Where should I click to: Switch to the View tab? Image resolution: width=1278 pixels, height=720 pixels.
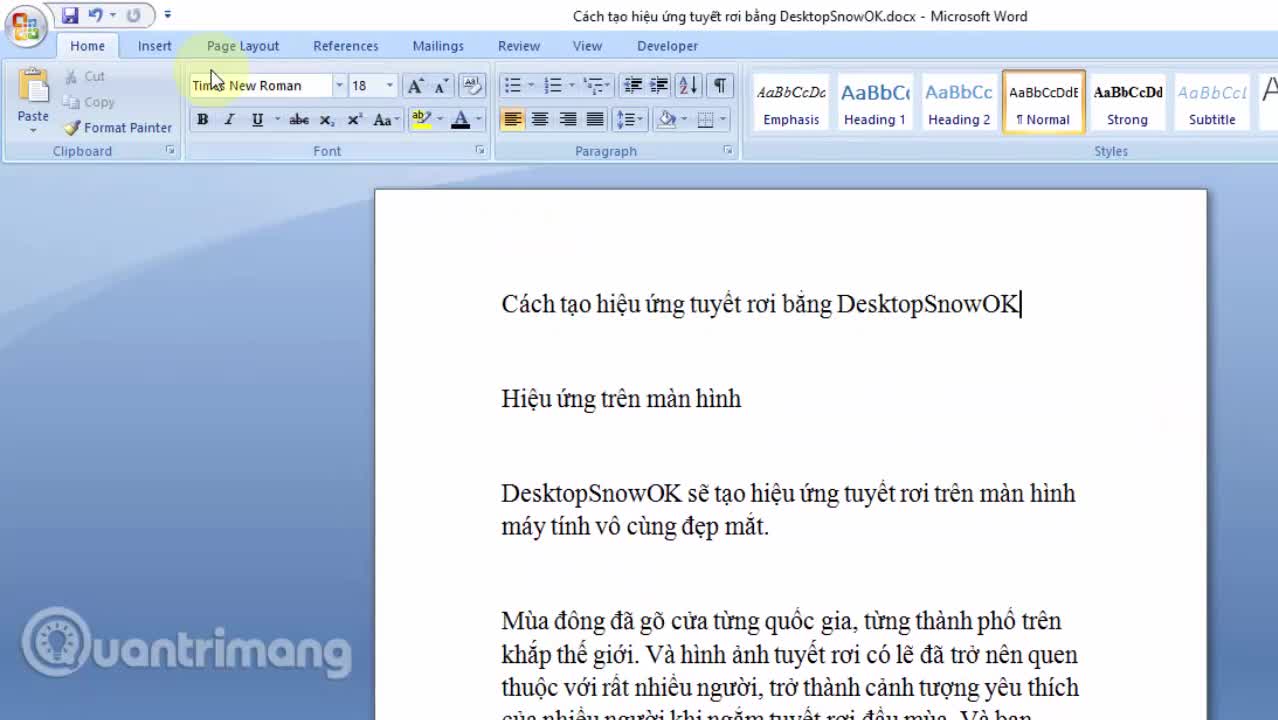pos(587,46)
